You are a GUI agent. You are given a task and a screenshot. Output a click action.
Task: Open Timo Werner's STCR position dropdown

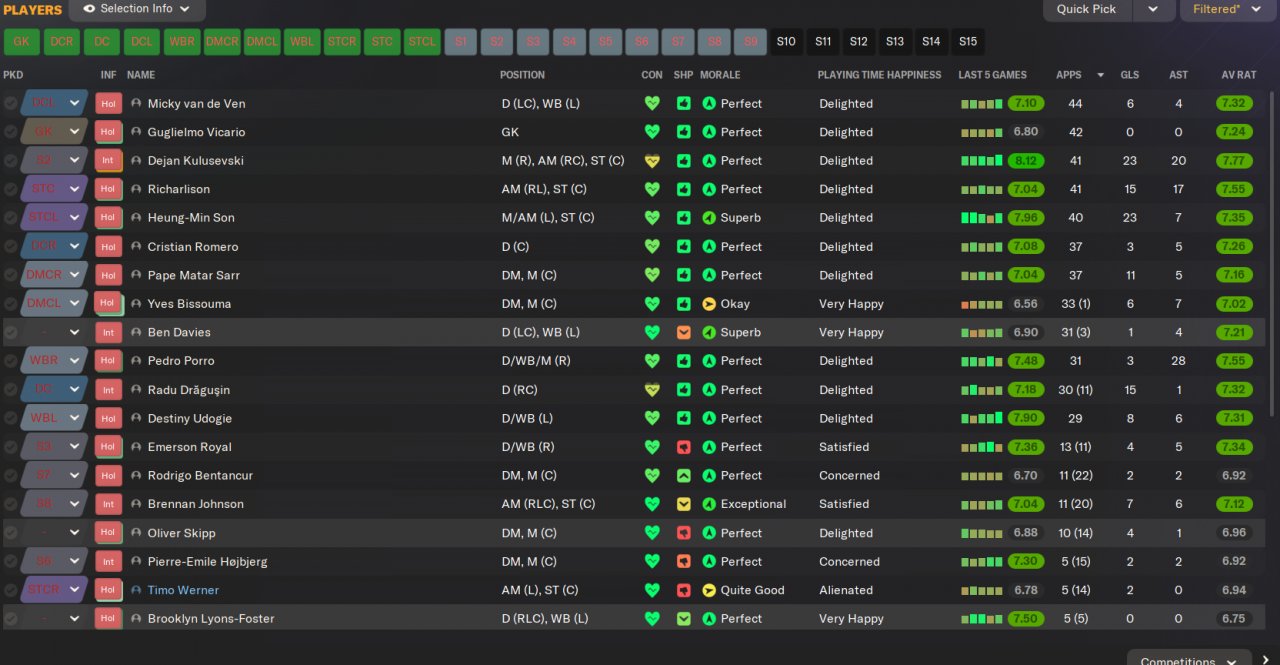click(54, 590)
